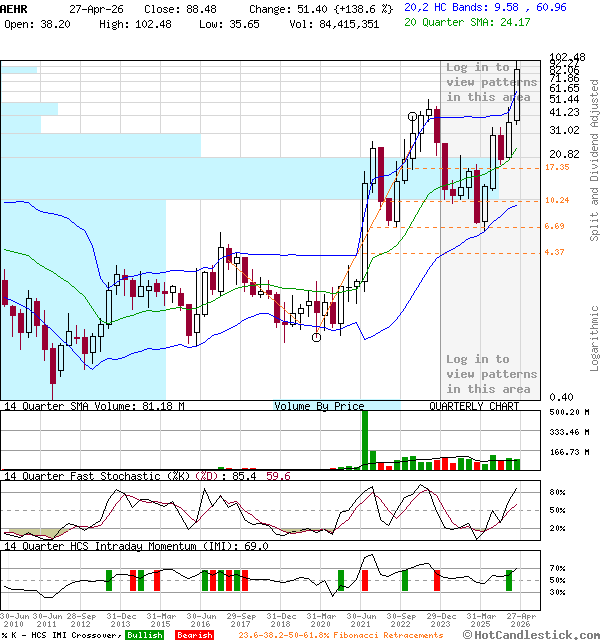This screenshot has height=640, width=600.
Task: Click the '20 Quarter SMA: 24.17' legend
Action: (x=470, y=22)
